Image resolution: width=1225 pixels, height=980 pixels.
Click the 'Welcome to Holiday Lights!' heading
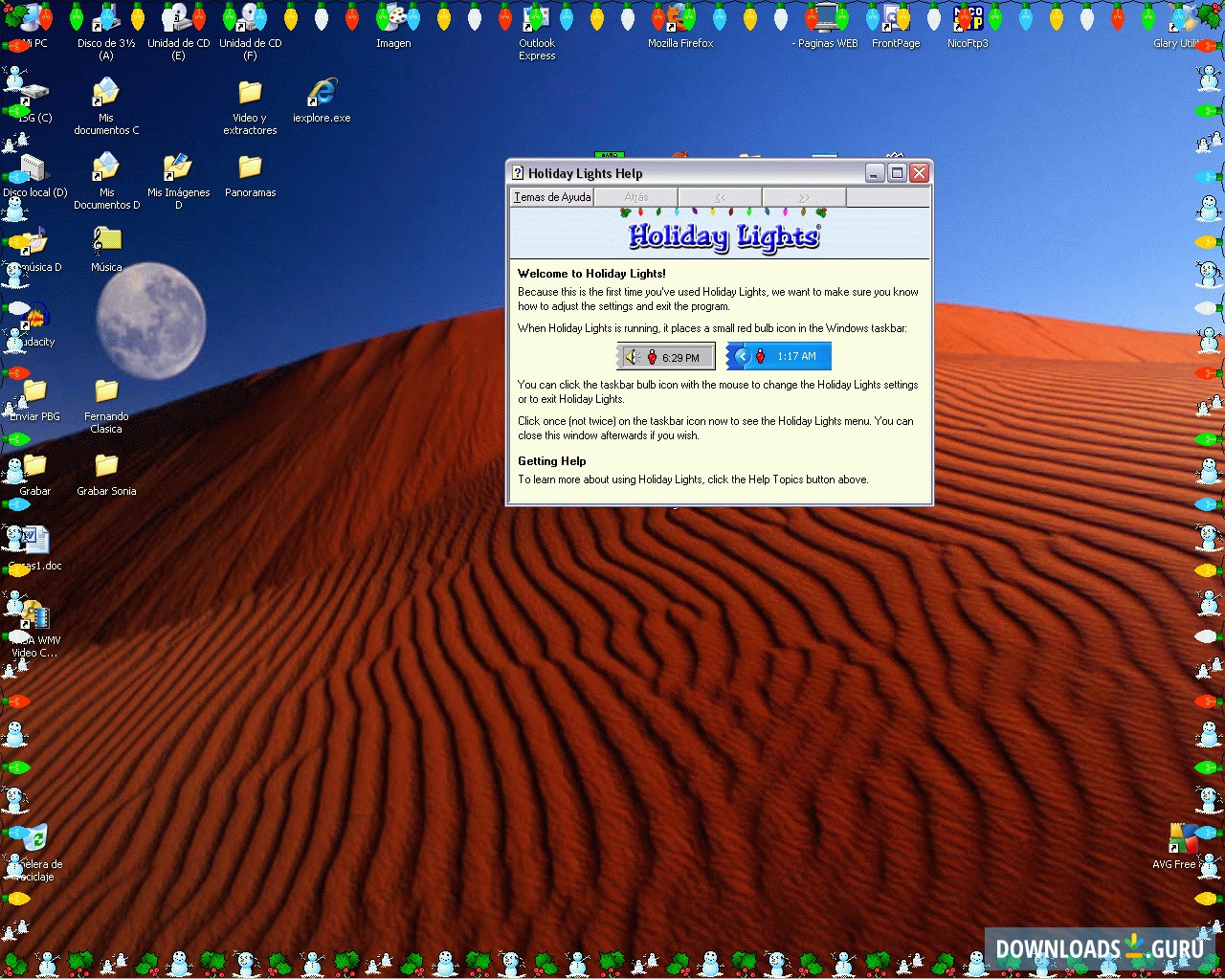point(591,274)
